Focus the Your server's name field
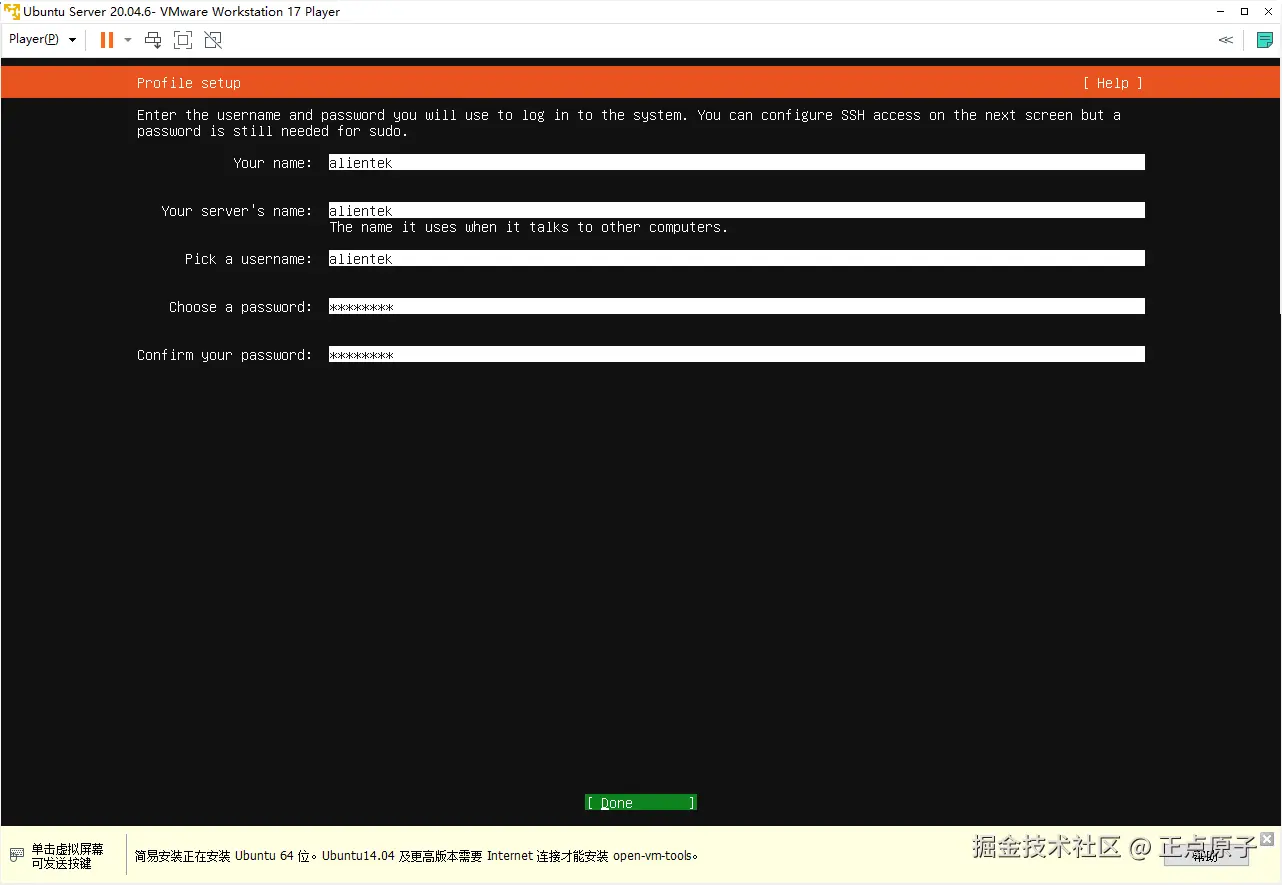1282x885 pixels. 736,210
